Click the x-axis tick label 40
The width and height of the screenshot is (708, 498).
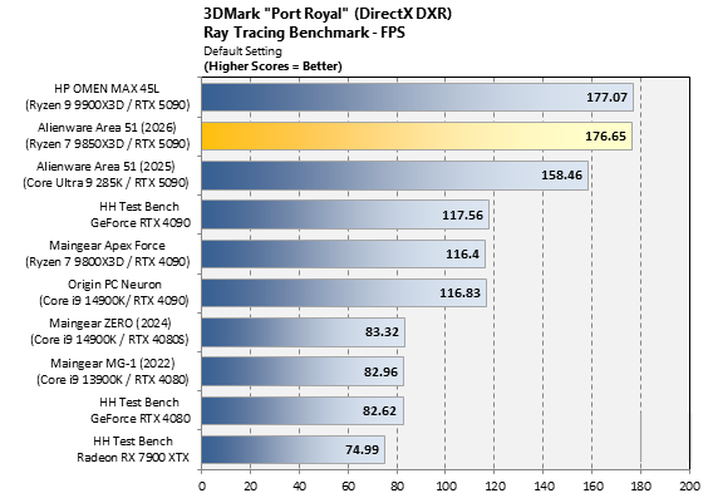tap(299, 486)
